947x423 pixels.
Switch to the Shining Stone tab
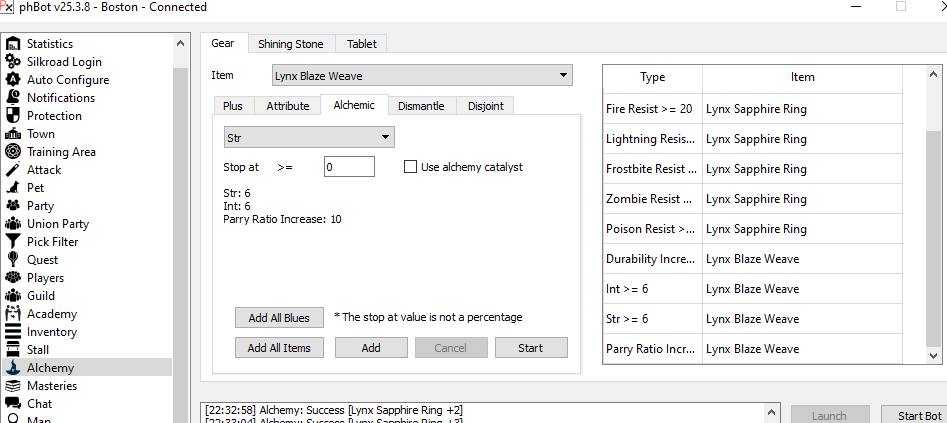tap(290, 44)
